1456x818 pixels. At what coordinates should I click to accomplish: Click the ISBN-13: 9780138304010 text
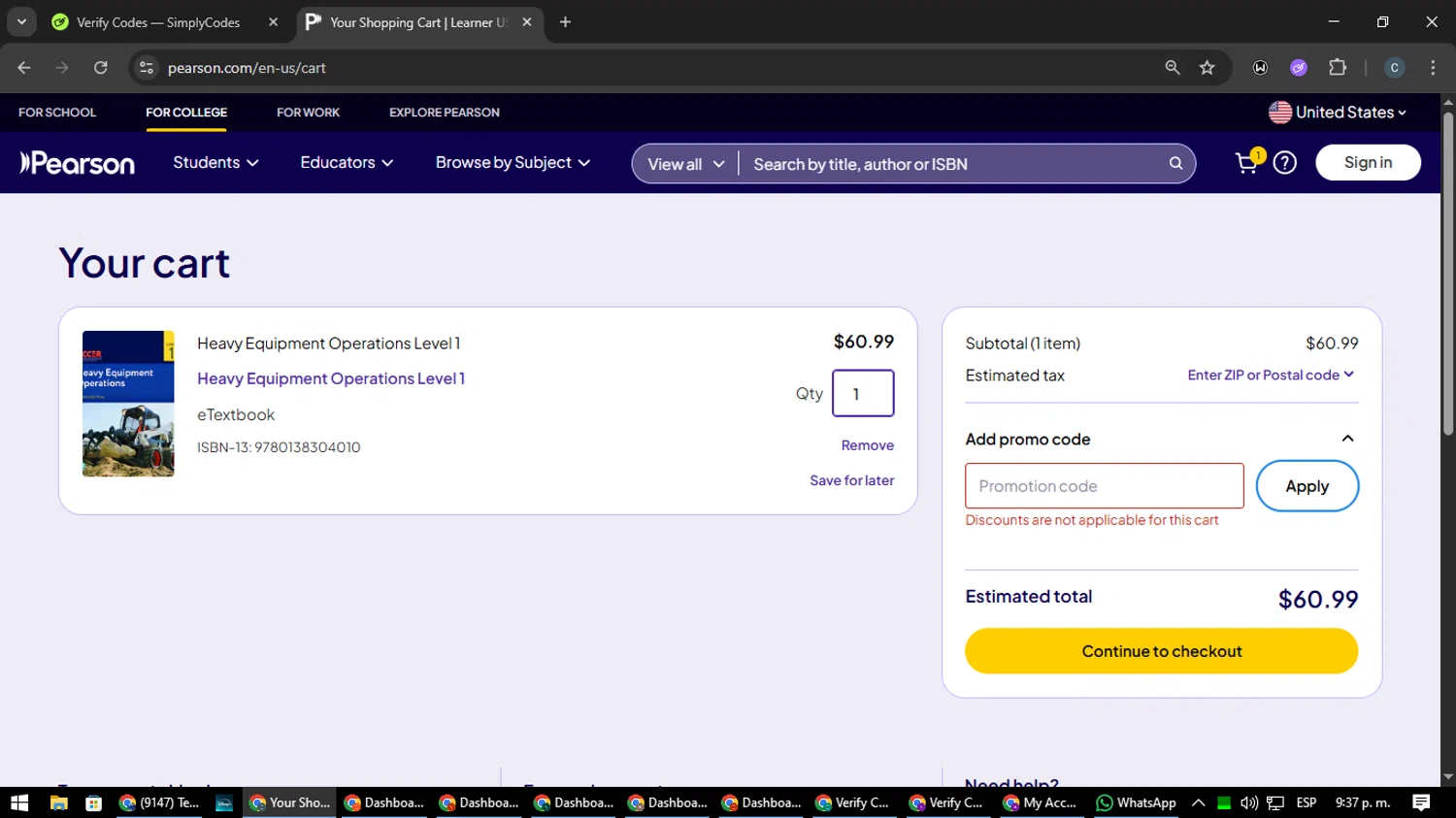click(x=279, y=447)
